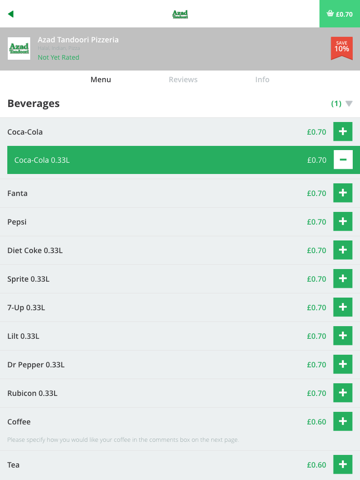This screenshot has width=360, height=480.
Task: Remove Coca-Cola 0.33L with minus button
Action: tap(343, 160)
